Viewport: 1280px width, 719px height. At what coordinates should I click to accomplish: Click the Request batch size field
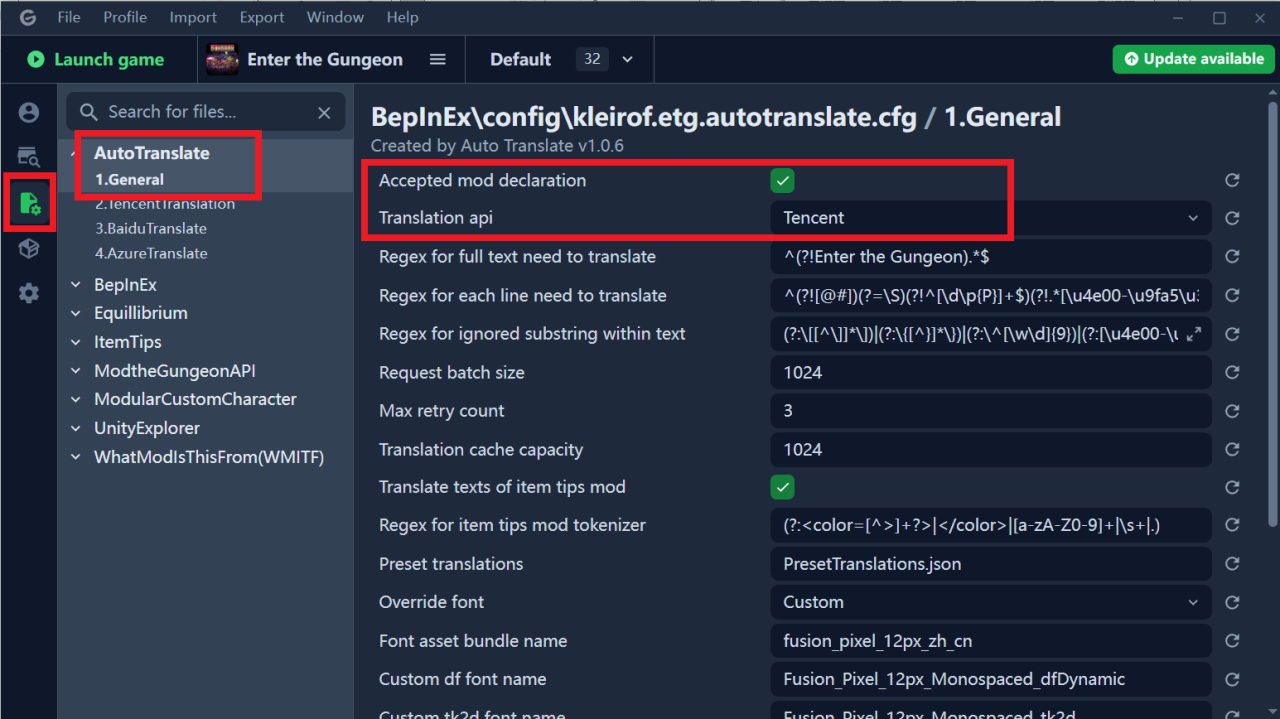point(990,373)
